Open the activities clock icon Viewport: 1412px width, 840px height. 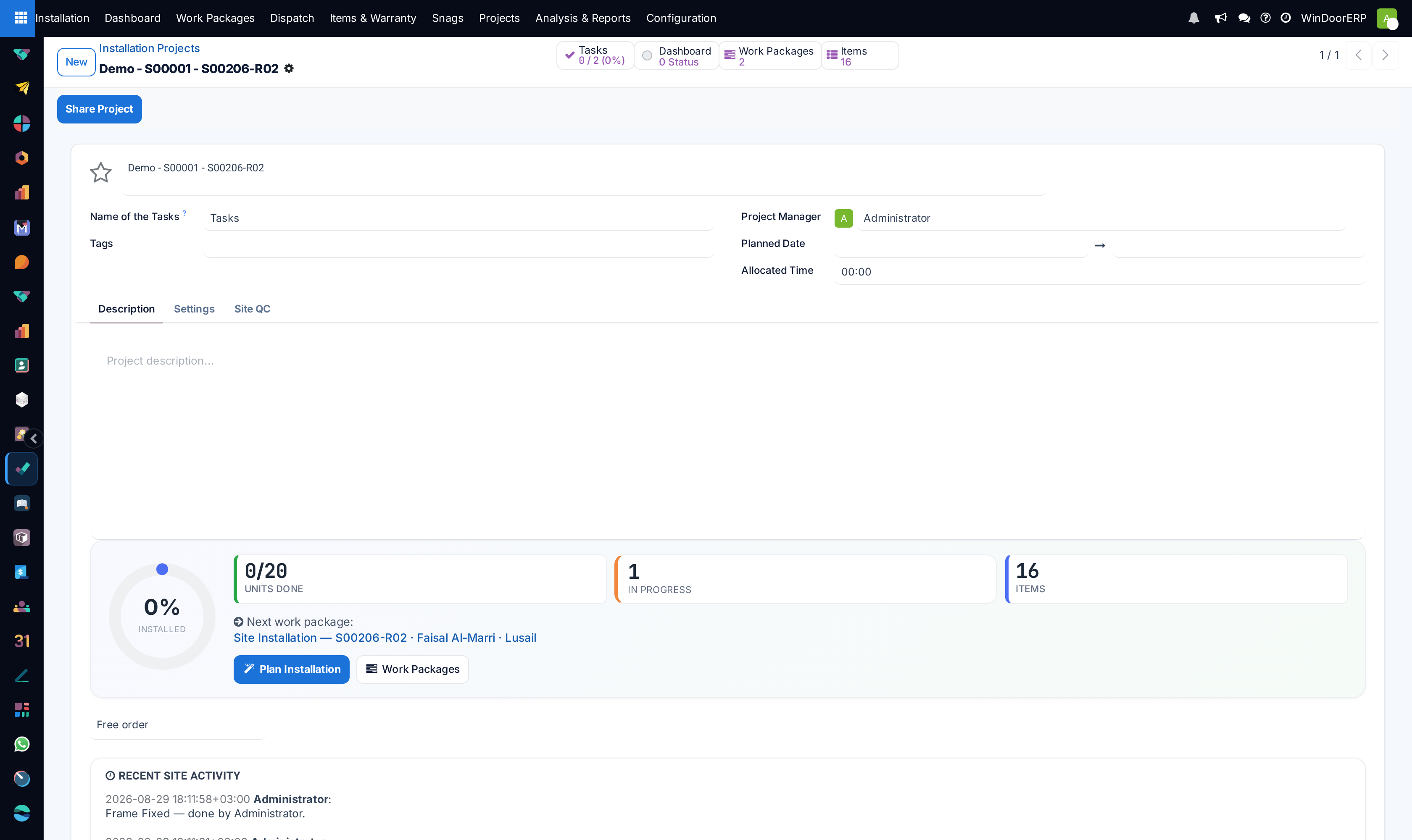(1286, 18)
